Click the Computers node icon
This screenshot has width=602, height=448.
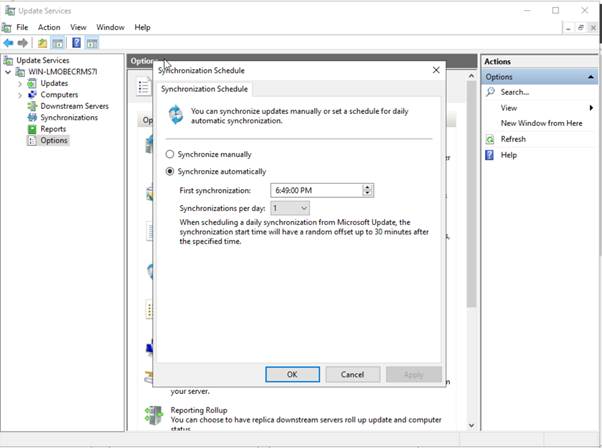click(x=32, y=94)
